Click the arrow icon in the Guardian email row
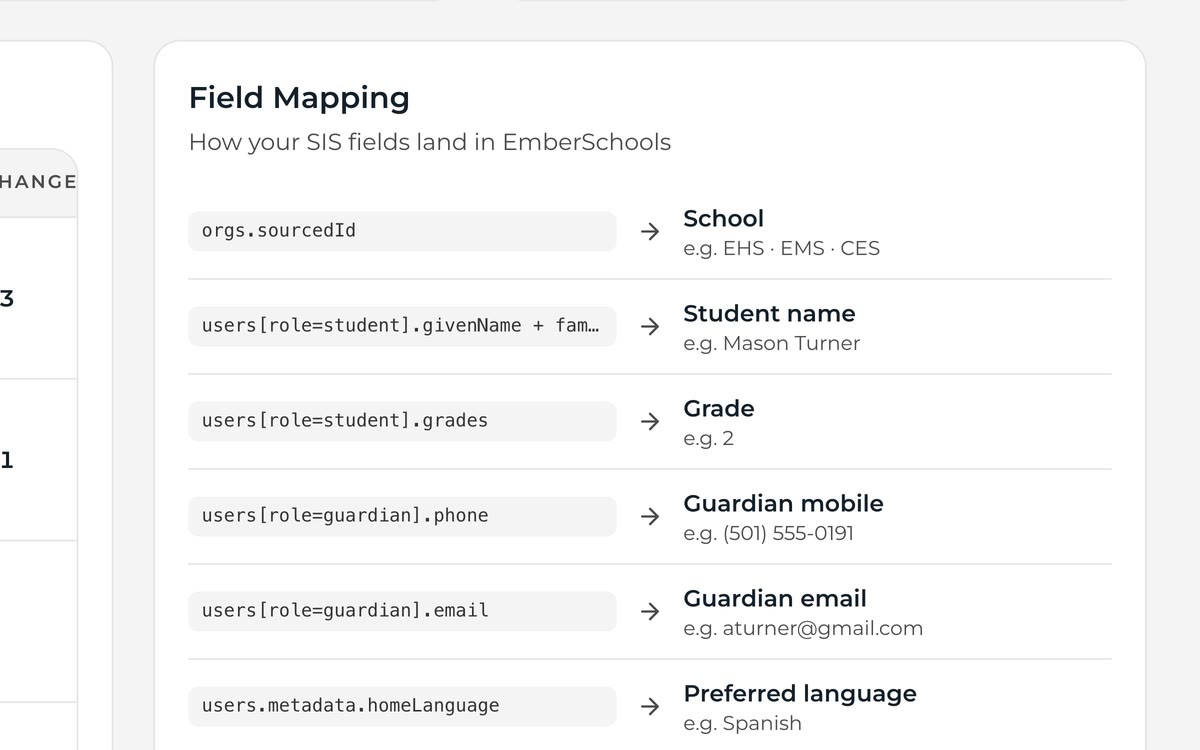The width and height of the screenshot is (1200, 750). (650, 611)
